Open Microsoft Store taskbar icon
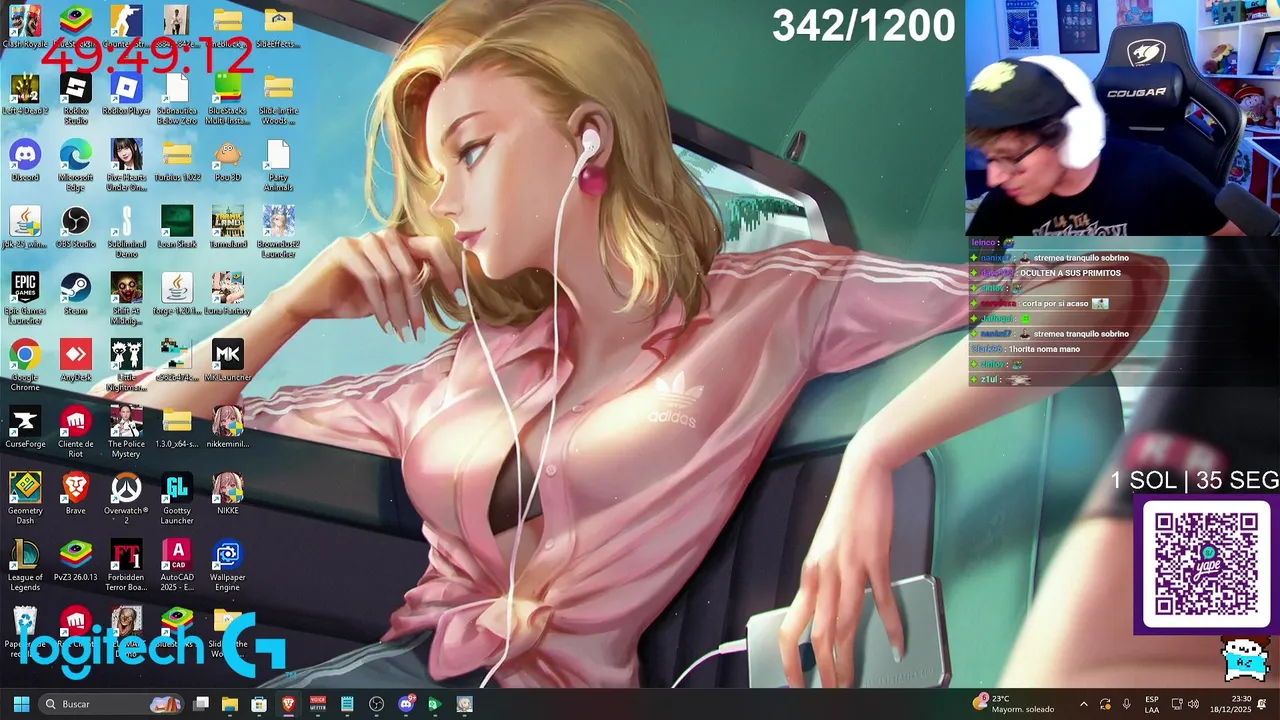1280x720 pixels. (259, 704)
